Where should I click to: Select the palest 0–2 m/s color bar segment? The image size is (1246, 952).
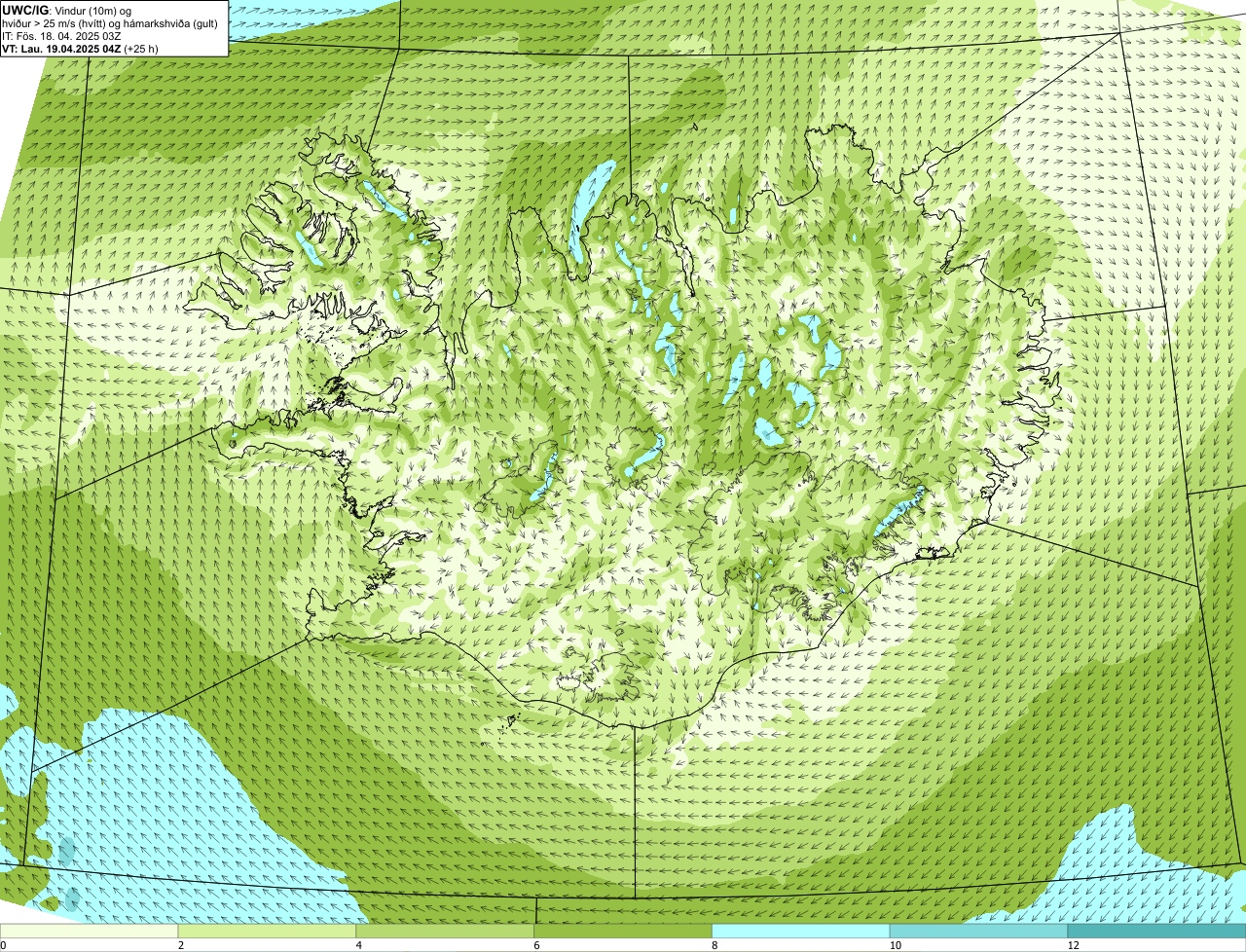click(90, 932)
